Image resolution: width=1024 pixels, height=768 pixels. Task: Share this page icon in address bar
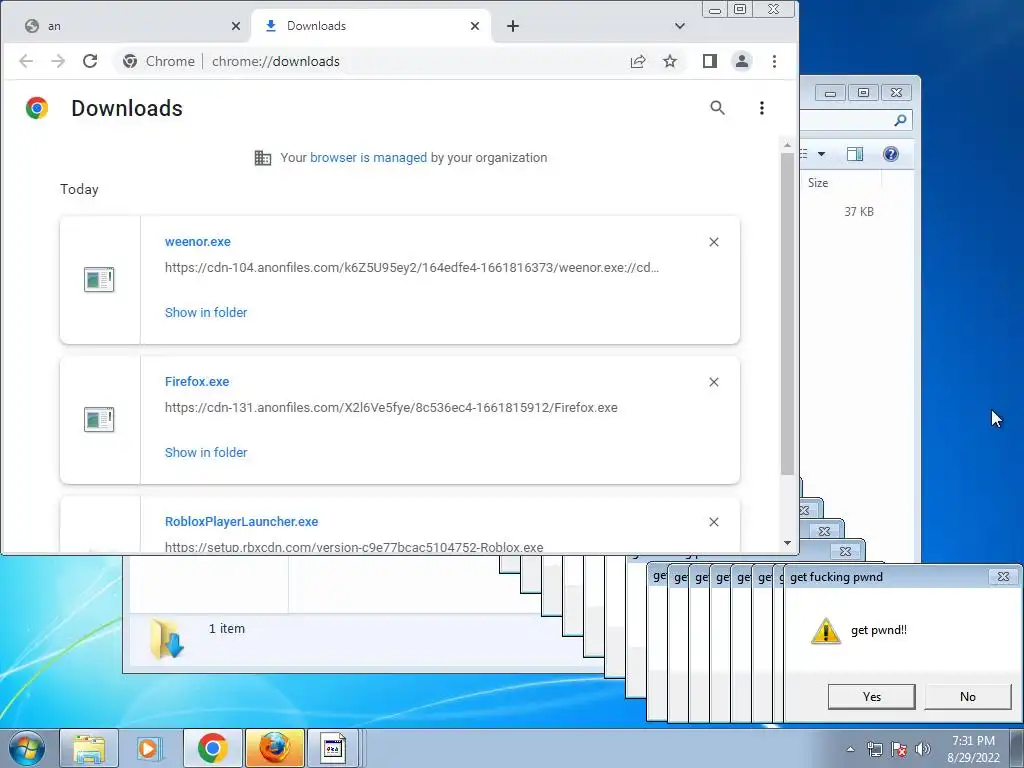pos(638,61)
